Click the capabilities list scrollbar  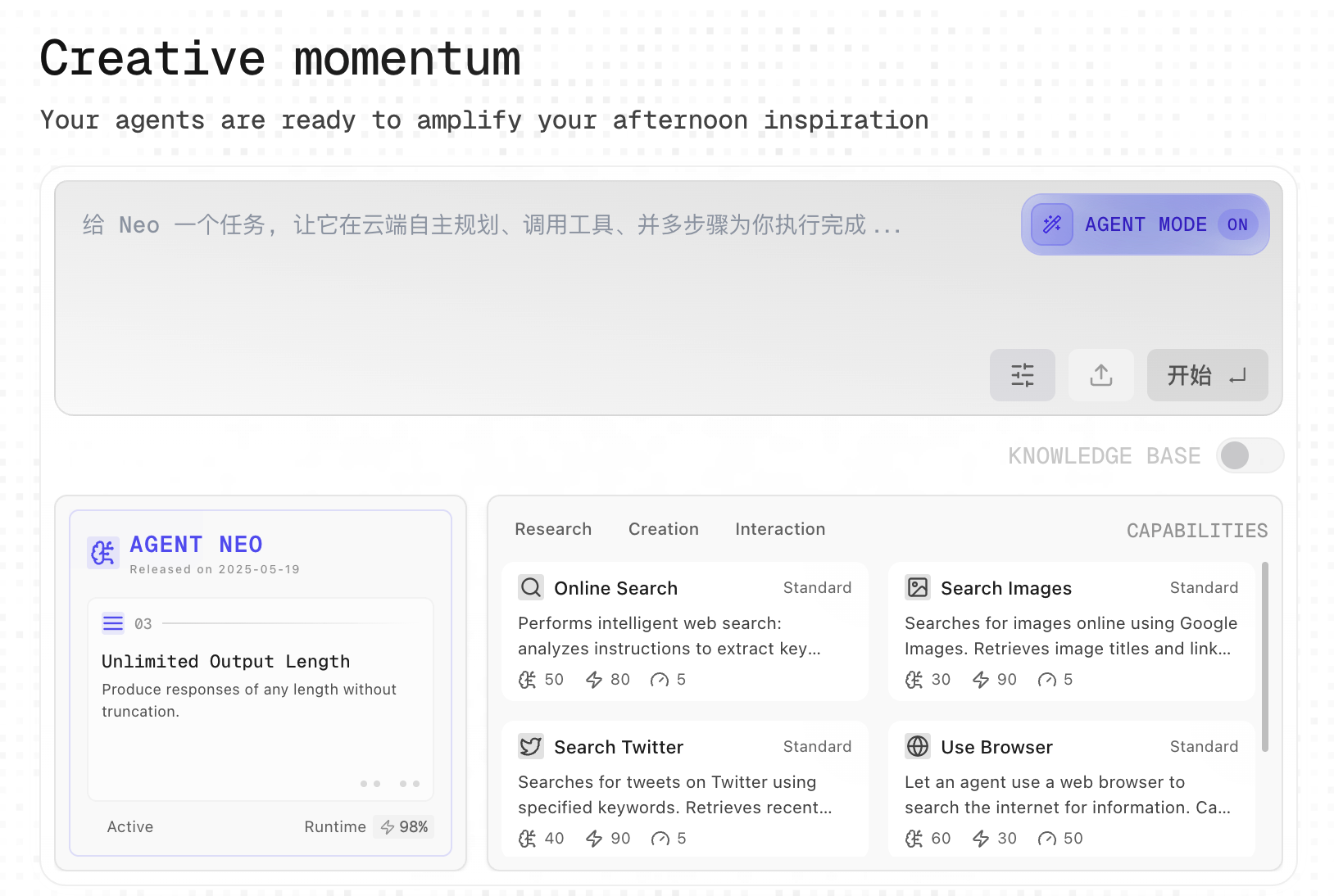(1265, 655)
